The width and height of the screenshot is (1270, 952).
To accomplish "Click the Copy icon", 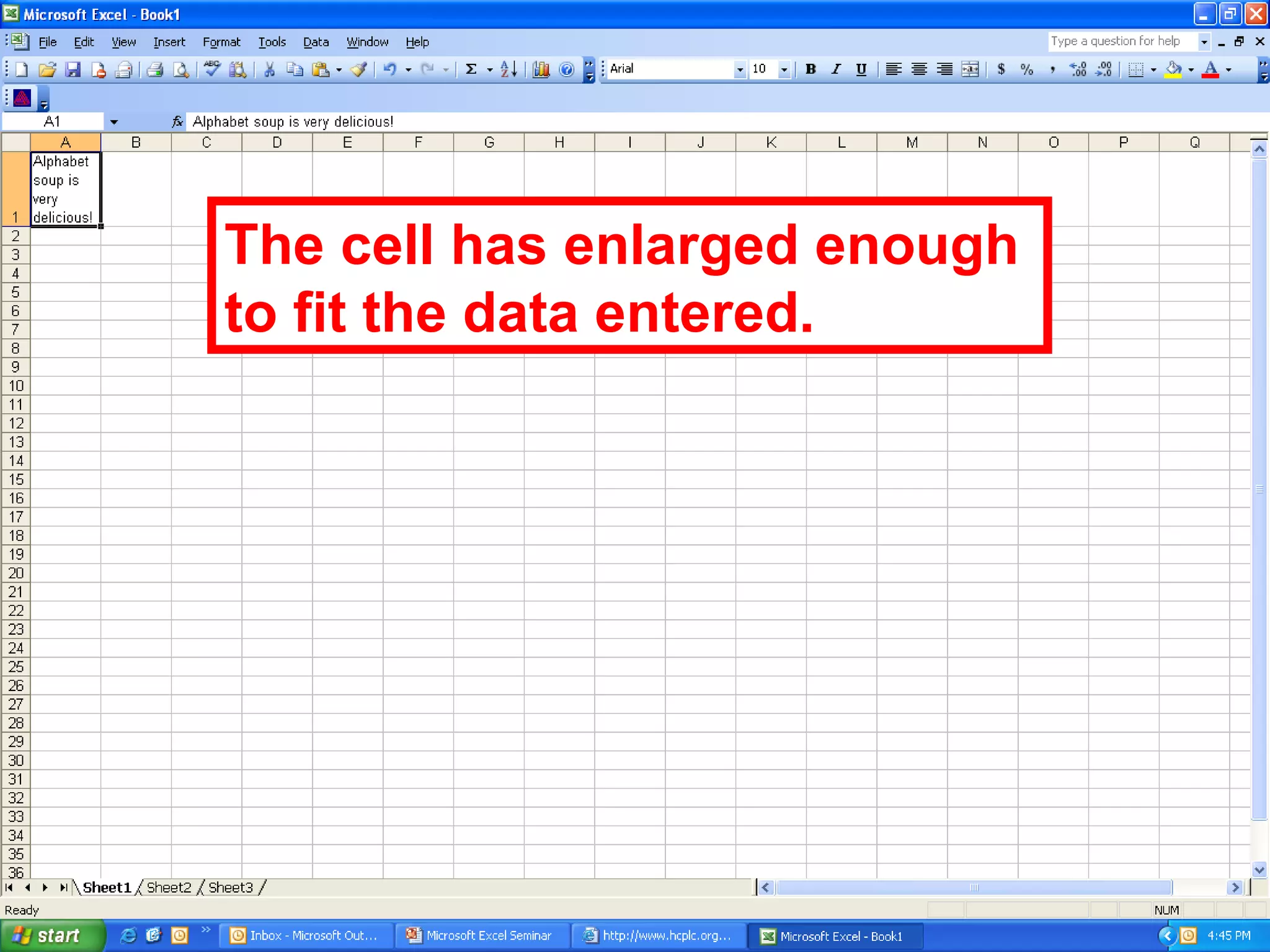I will [295, 69].
